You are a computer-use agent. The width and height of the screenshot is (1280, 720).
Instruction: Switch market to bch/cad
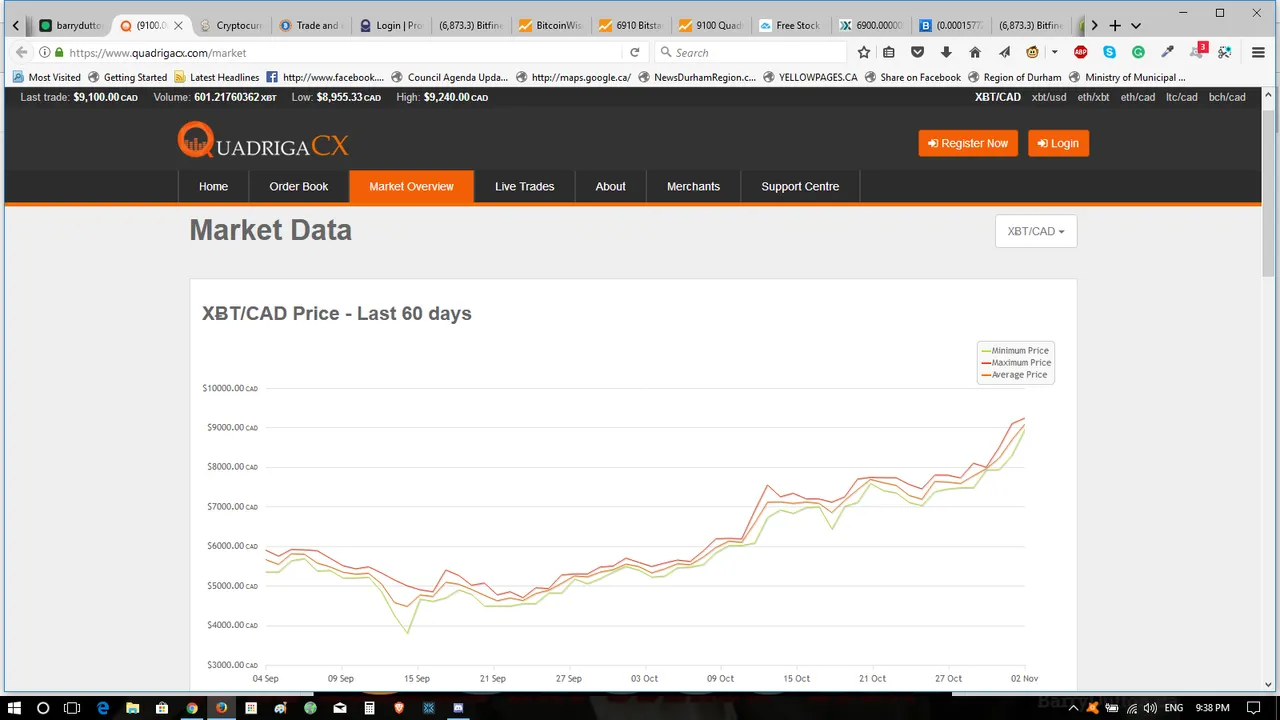[1227, 97]
